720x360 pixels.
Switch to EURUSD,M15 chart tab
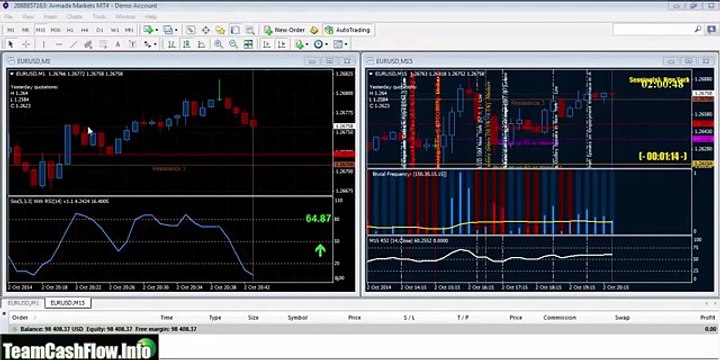(x=67, y=303)
